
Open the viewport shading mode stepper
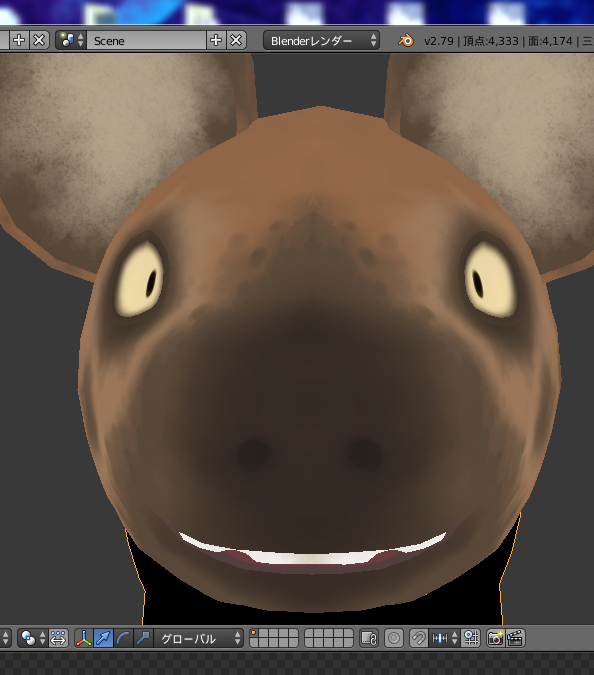(6, 638)
